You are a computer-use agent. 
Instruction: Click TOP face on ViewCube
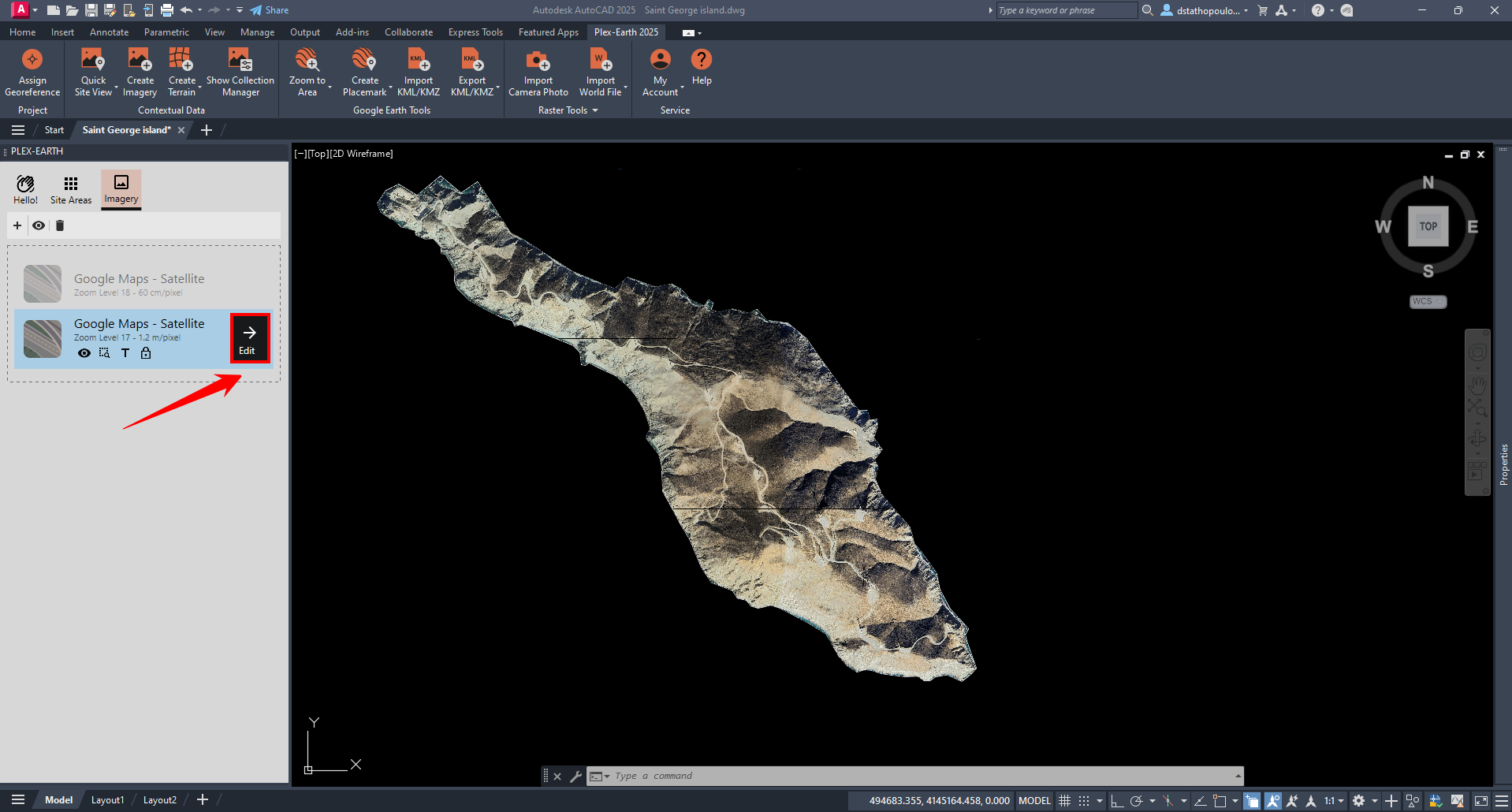[1428, 226]
